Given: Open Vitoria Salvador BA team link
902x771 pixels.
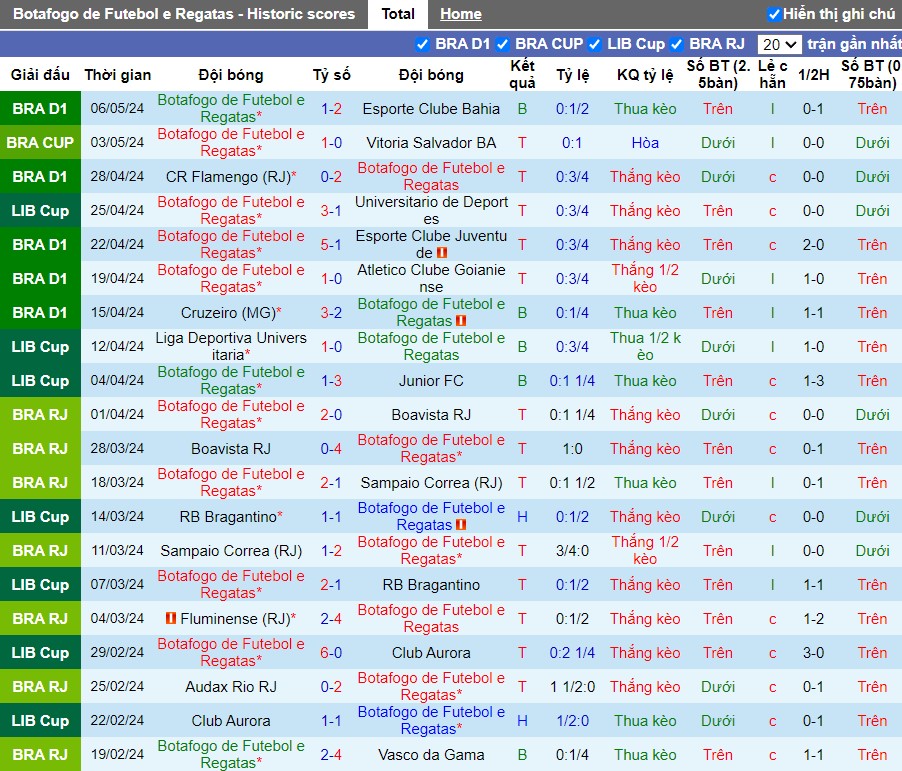Looking at the screenshot, I should [x=431, y=143].
